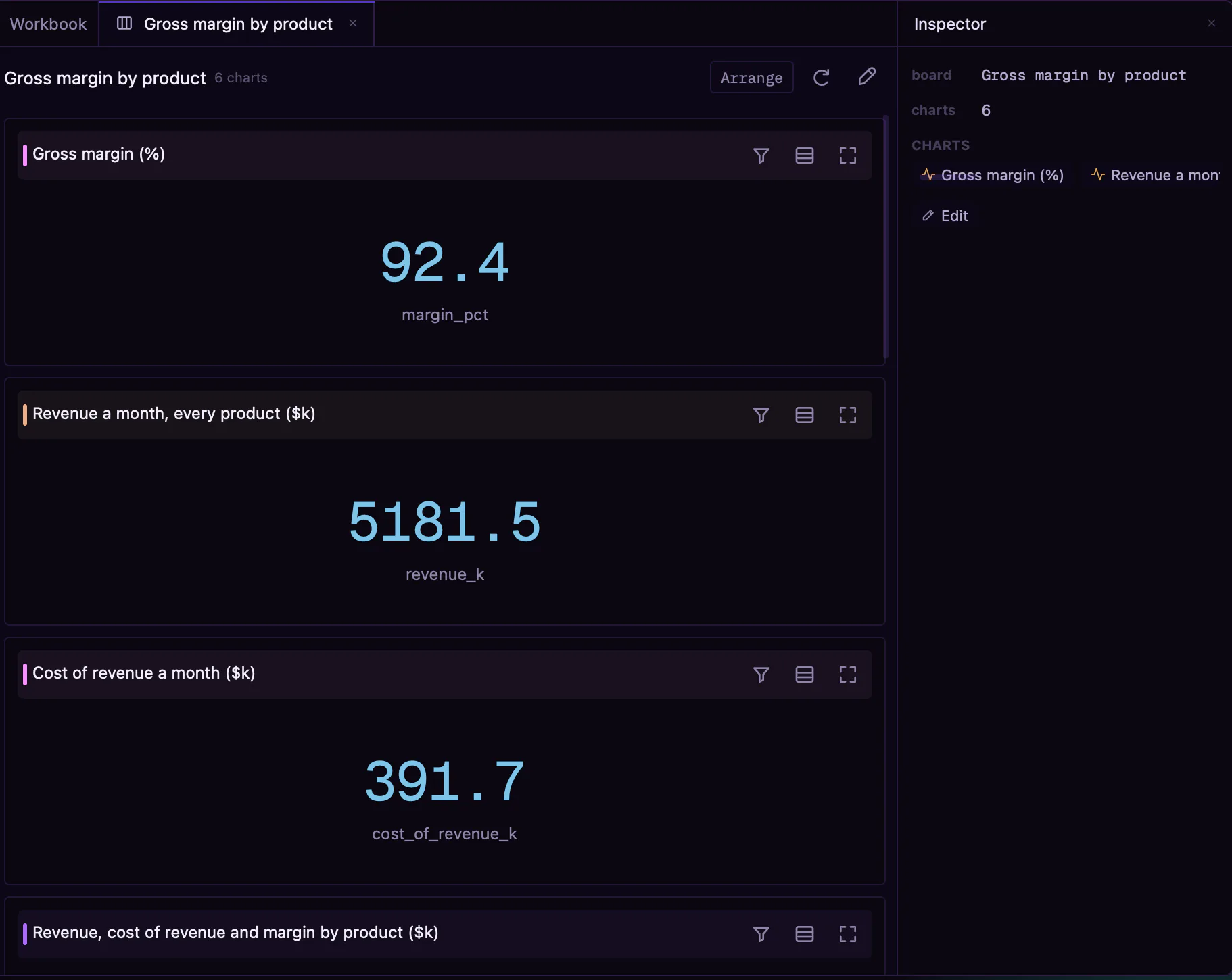Filter the Revenue a month, every product chart
Viewport: 1232px width, 980px height.
pos(761,415)
